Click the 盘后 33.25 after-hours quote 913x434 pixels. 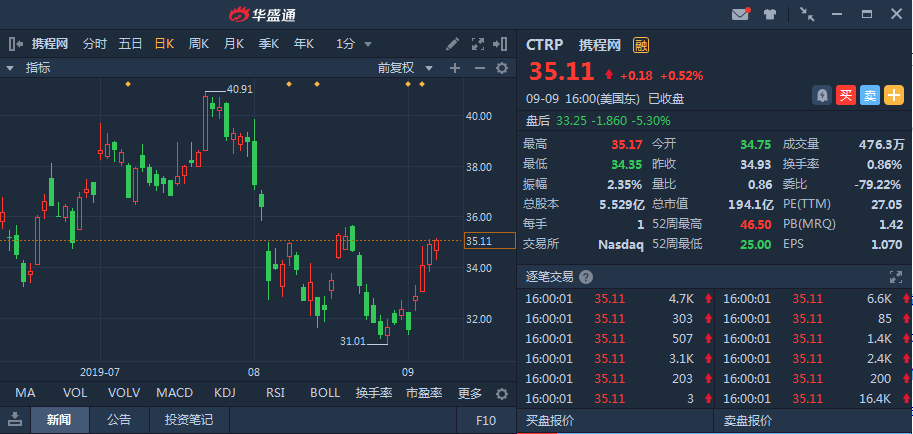[599, 121]
